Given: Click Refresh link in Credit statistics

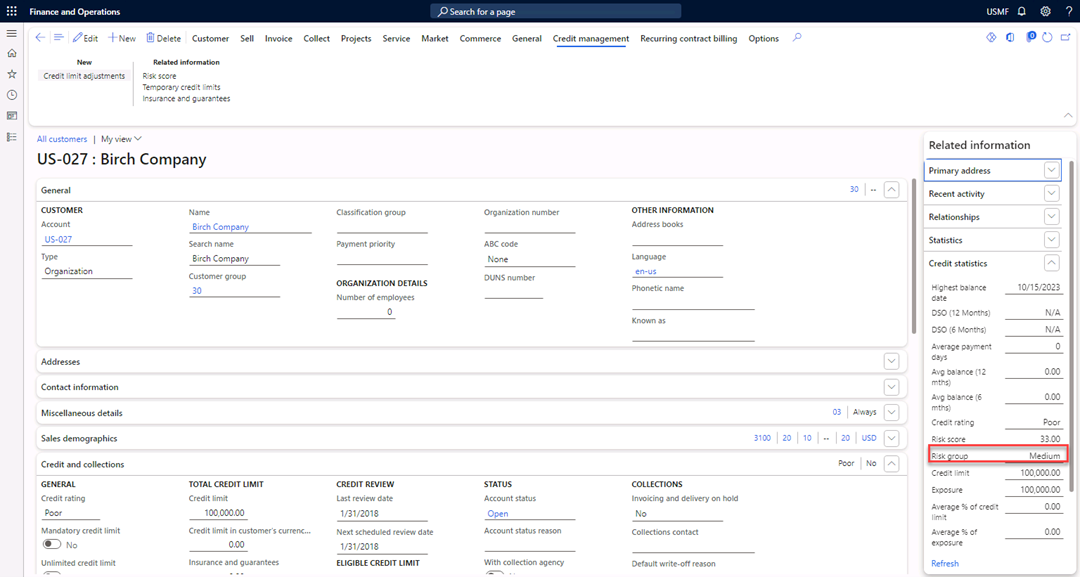Looking at the screenshot, I should [x=945, y=563].
